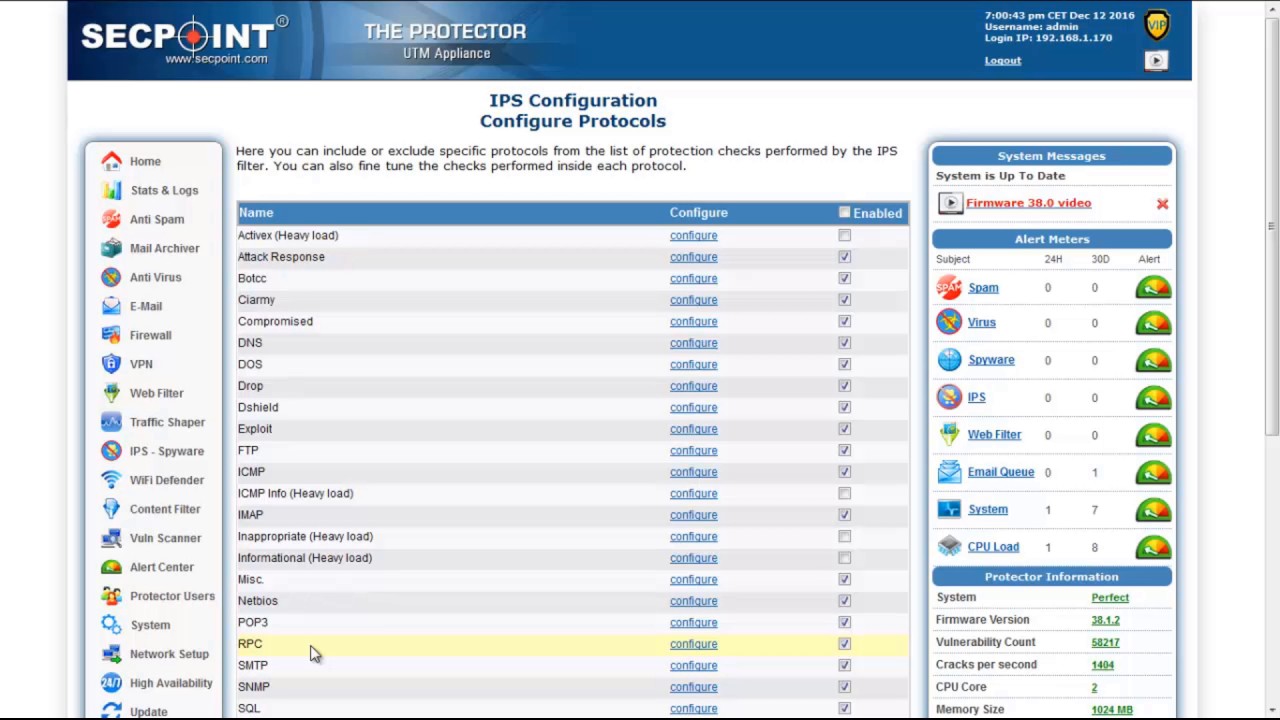Click the CPU Load alert gauge icon
The width and height of the screenshot is (1280, 720).
click(1153, 547)
